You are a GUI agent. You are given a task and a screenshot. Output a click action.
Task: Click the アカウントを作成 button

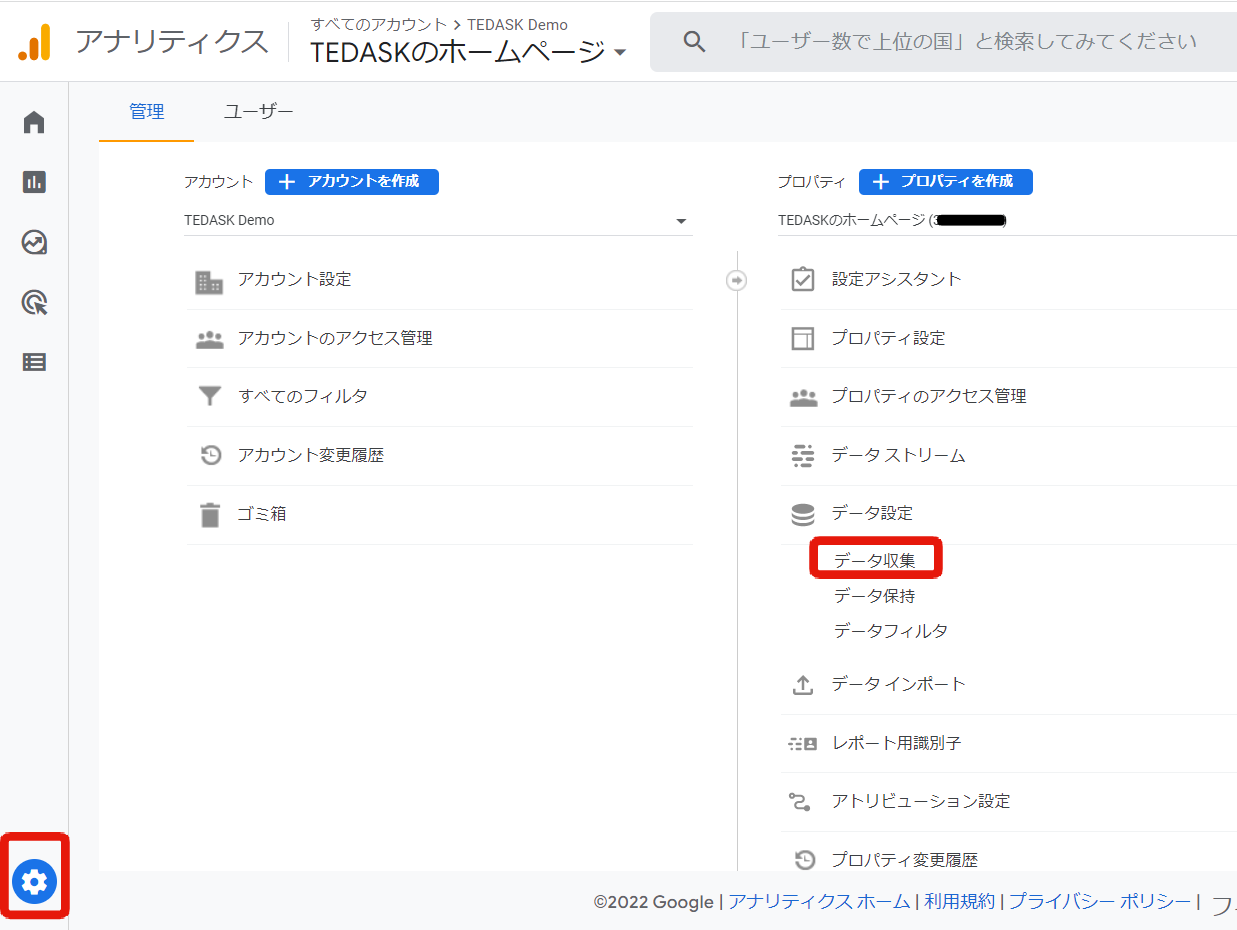(351, 181)
